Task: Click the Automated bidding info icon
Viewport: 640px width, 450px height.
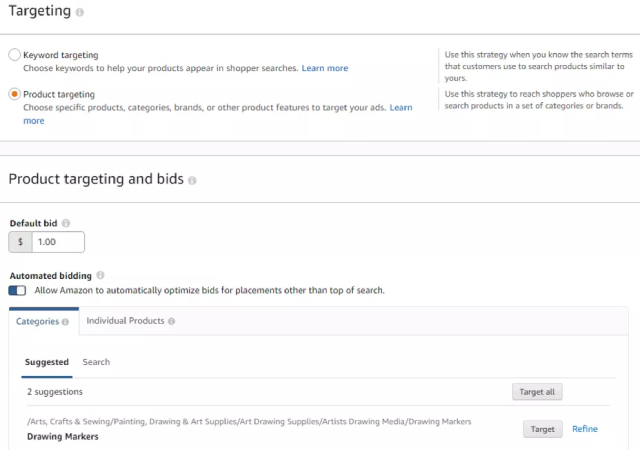Action: (x=100, y=275)
